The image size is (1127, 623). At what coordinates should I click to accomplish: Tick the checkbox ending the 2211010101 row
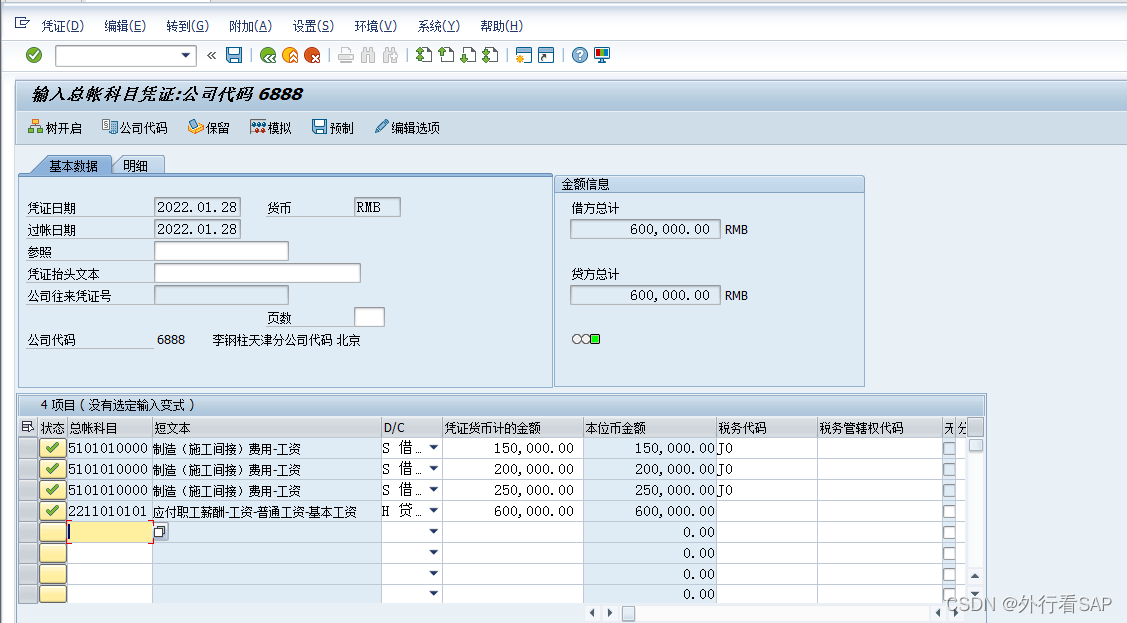click(x=949, y=512)
